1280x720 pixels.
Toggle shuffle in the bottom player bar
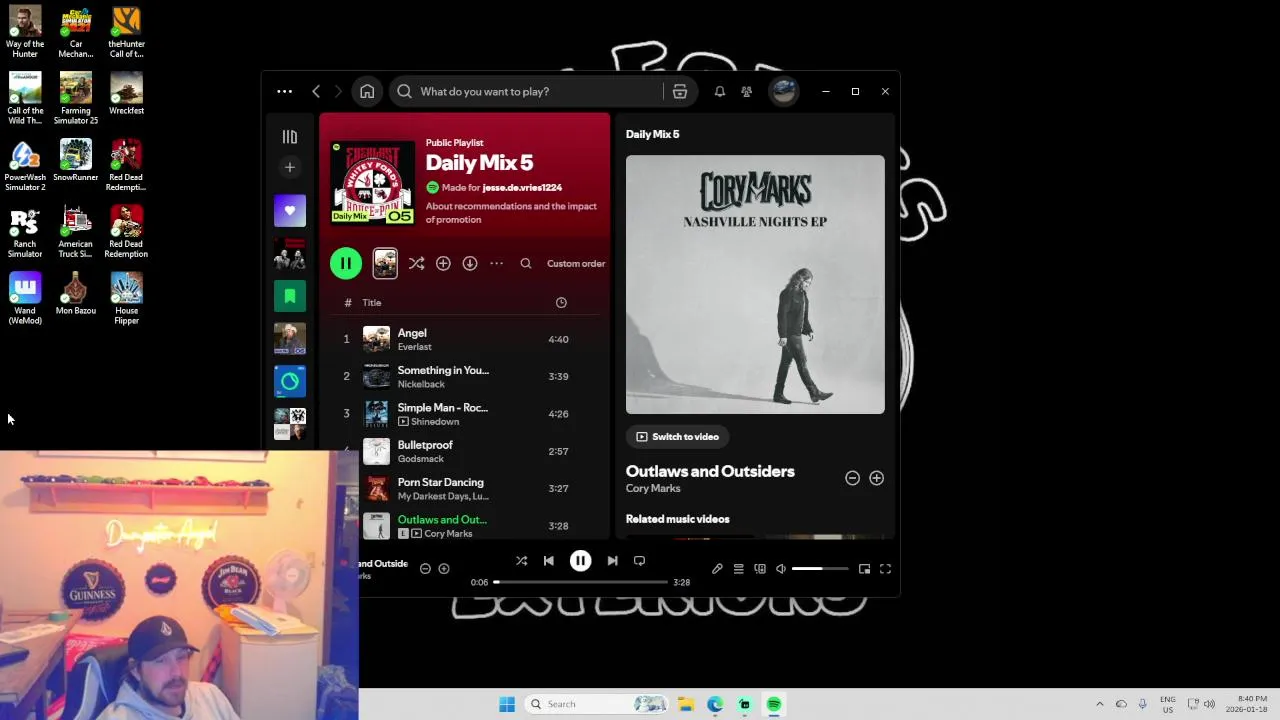point(521,561)
